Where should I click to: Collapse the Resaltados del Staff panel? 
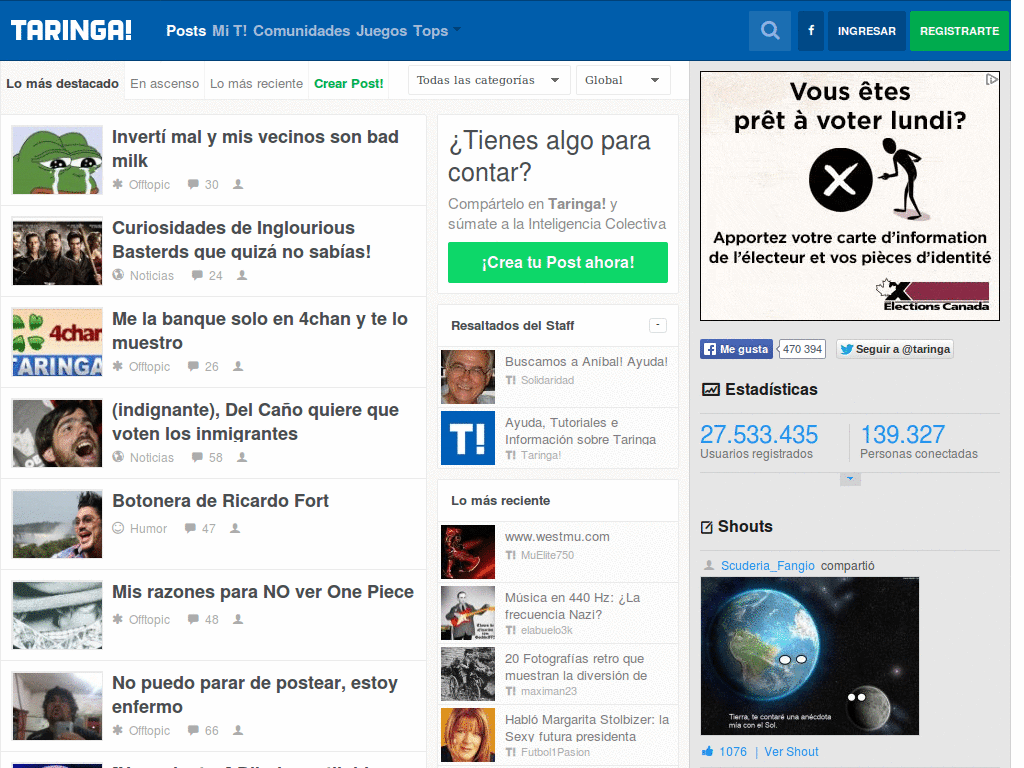[x=658, y=325]
